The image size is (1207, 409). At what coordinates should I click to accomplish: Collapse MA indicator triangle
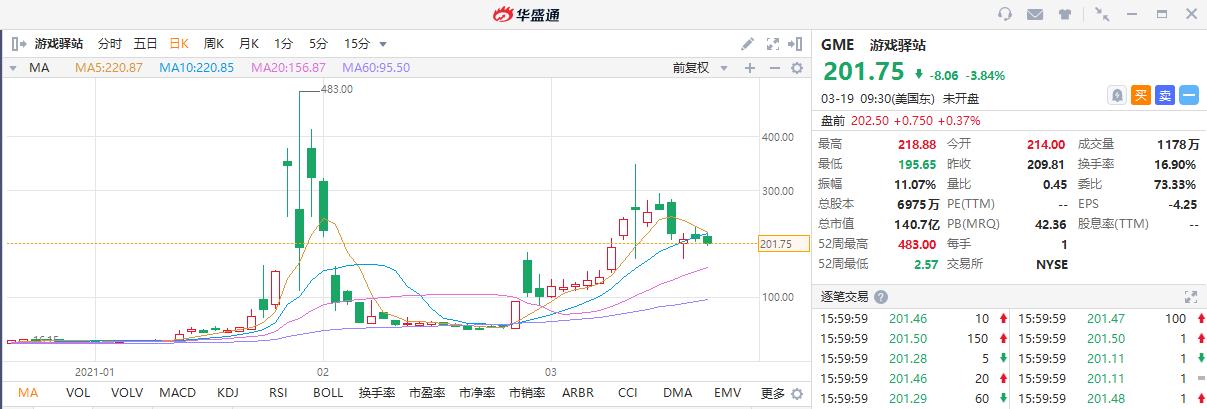(x=14, y=68)
